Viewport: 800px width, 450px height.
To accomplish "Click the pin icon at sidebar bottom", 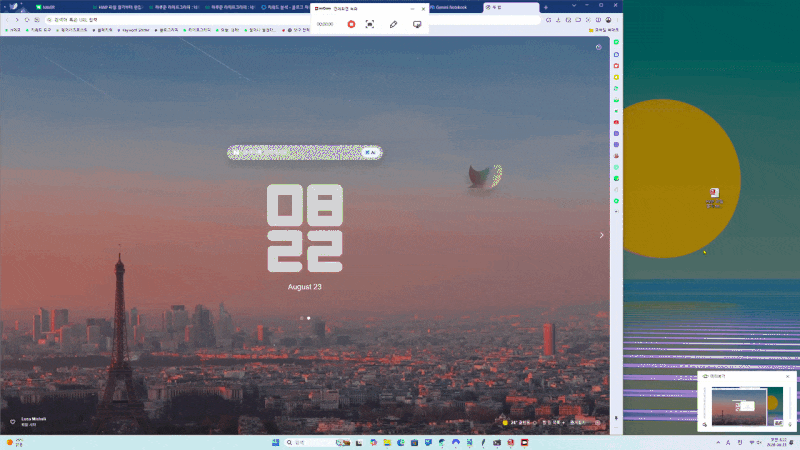I will 616,418.
